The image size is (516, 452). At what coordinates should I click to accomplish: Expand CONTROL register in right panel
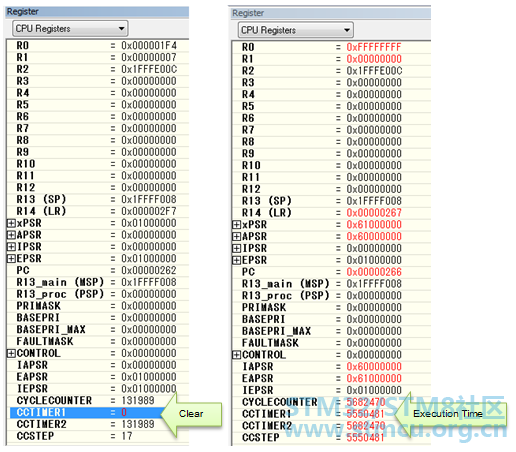tap(236, 355)
